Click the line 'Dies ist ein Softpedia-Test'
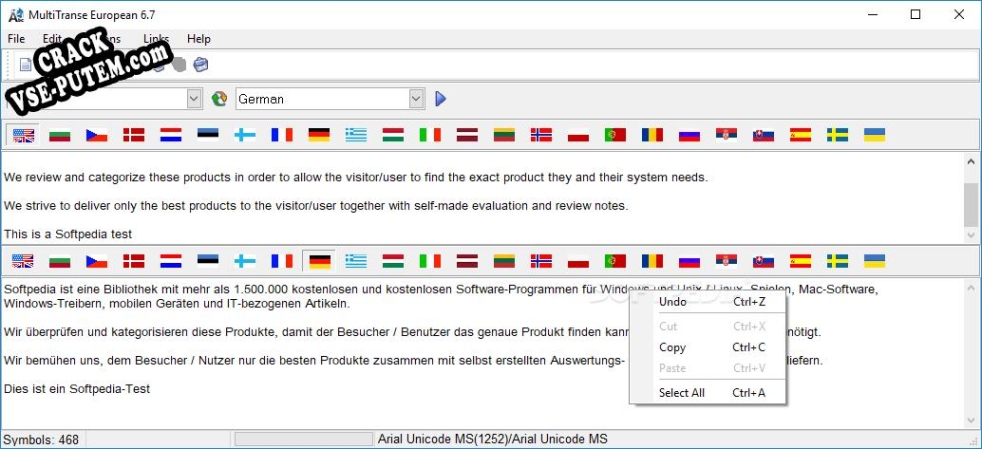 coord(77,389)
